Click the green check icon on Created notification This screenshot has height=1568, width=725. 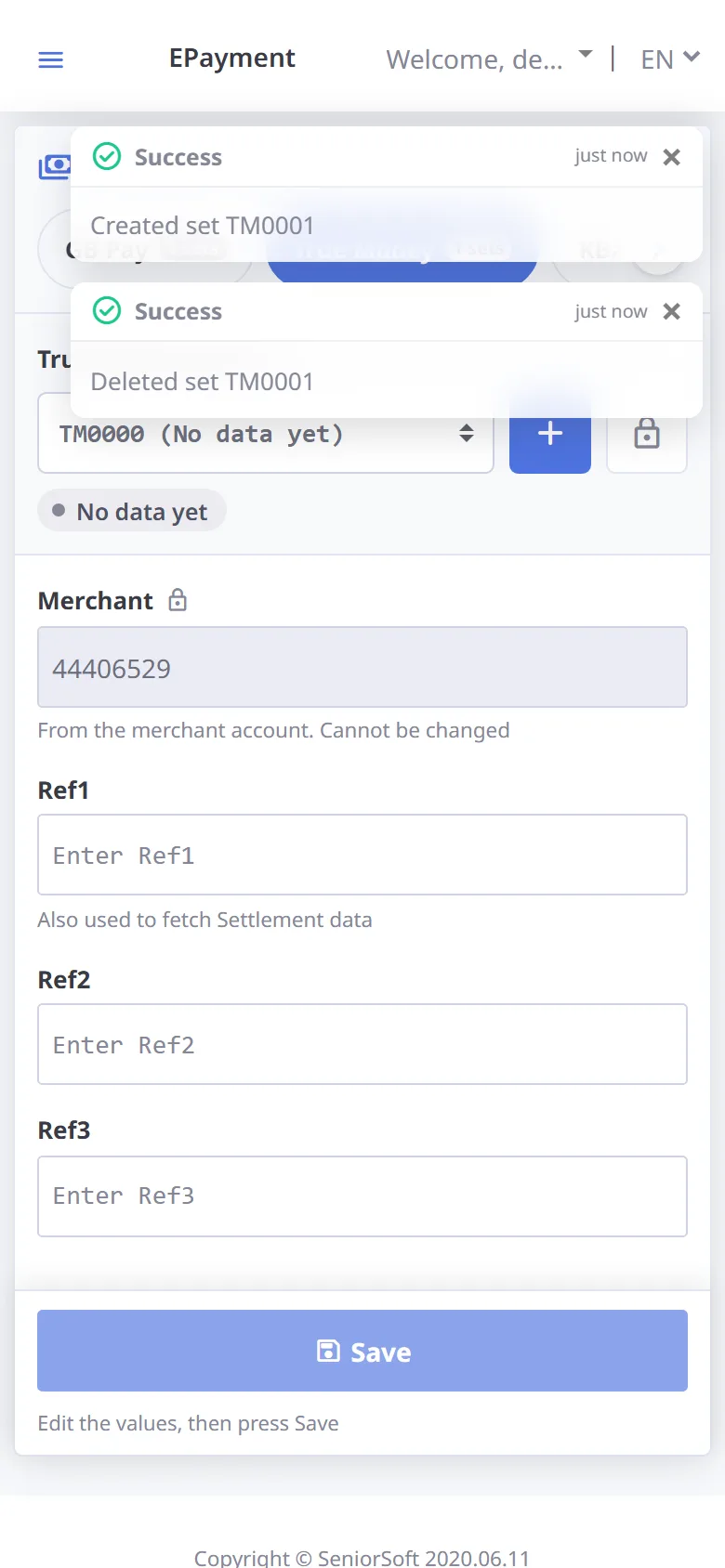coord(108,157)
